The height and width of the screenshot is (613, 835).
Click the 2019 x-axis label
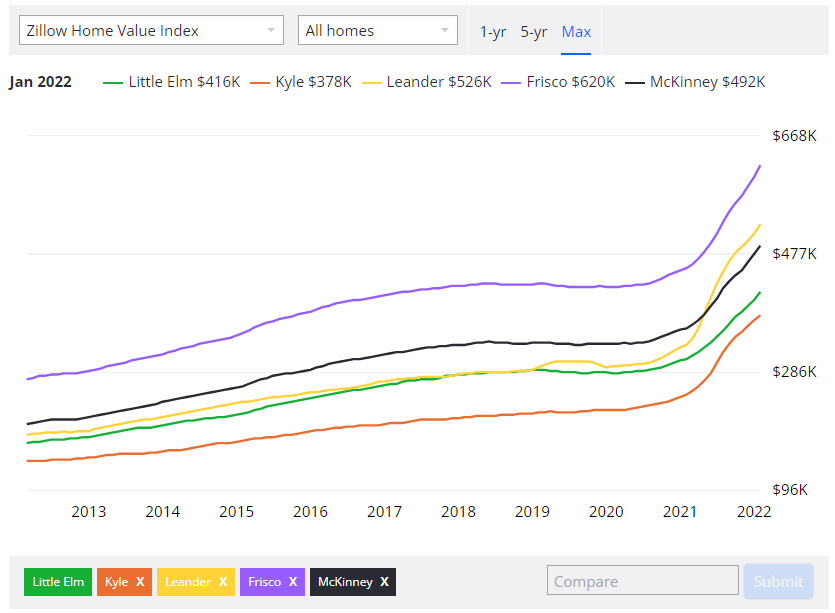[532, 512]
